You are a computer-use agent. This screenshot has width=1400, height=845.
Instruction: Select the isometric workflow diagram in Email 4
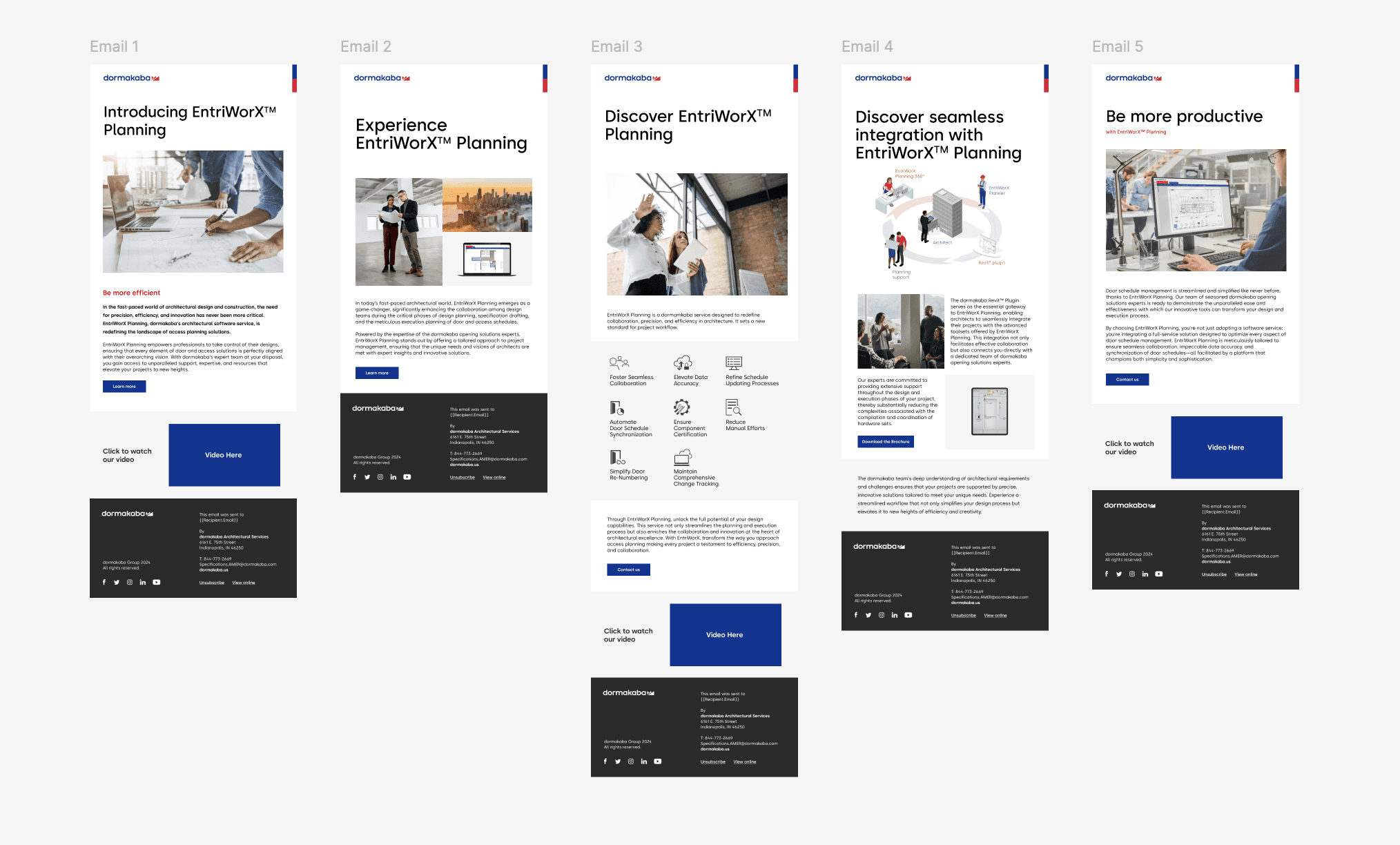(x=942, y=224)
